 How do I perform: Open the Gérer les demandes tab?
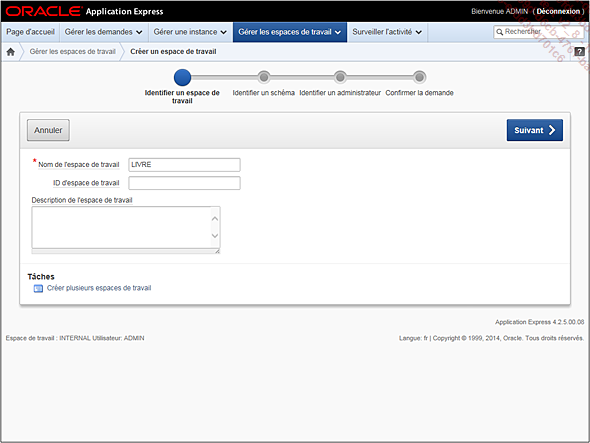pos(103,32)
